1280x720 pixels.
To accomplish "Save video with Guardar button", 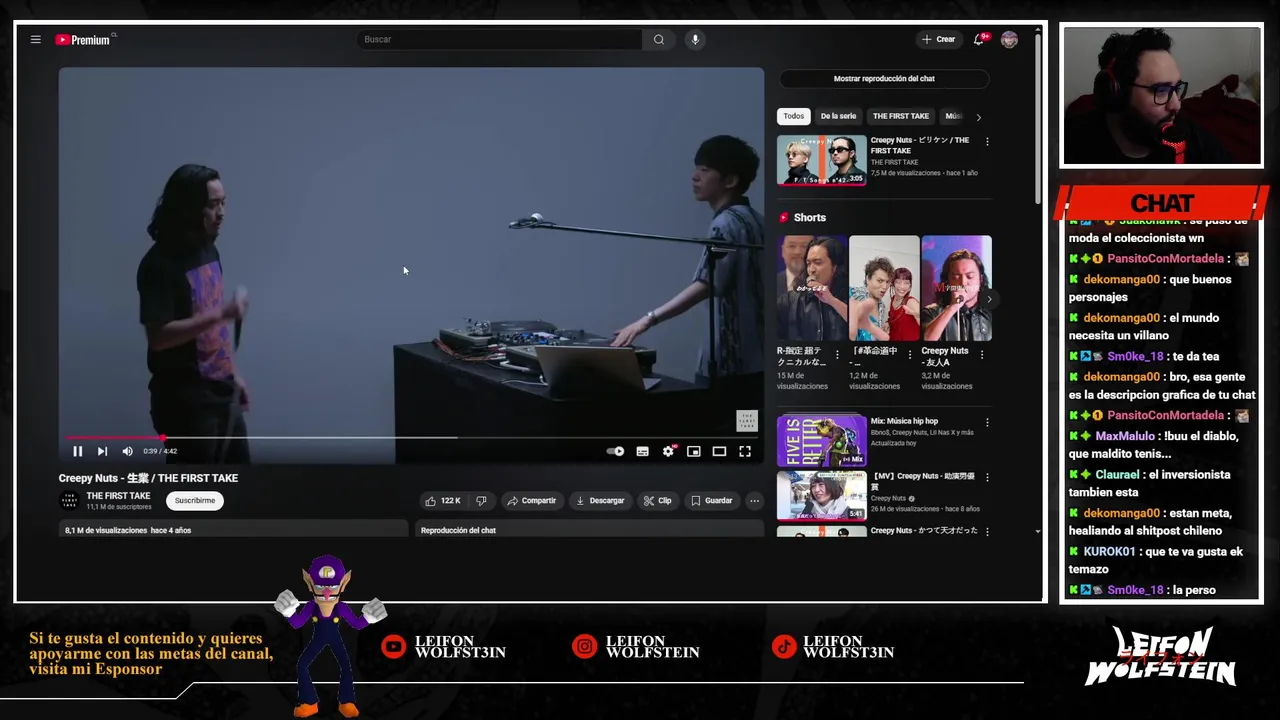I will (712, 501).
